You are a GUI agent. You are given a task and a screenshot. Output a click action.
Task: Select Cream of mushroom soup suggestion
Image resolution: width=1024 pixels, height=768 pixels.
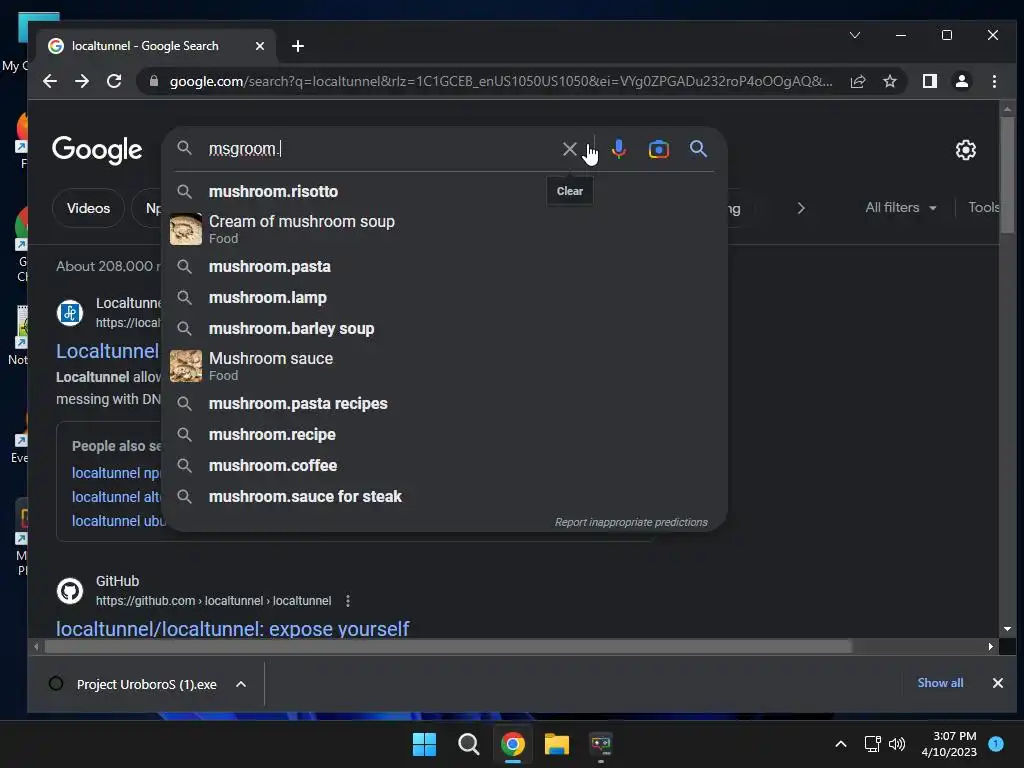444,229
